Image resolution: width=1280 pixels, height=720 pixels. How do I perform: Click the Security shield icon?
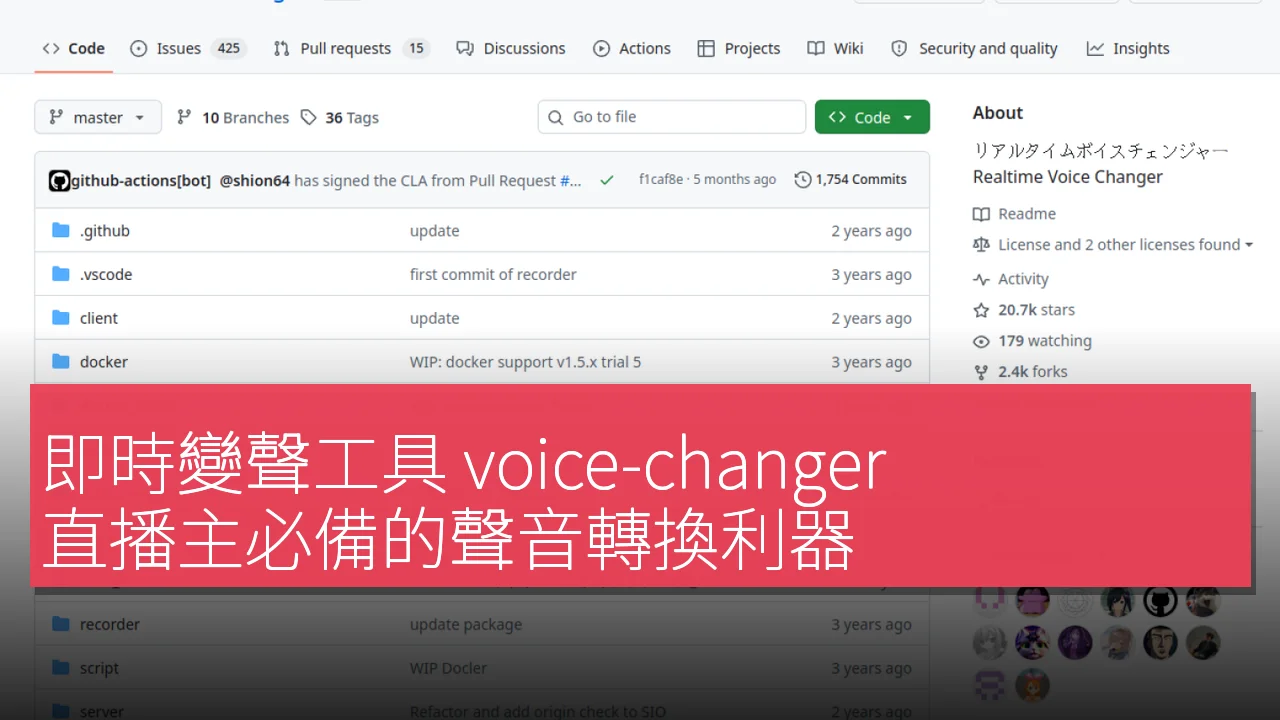pos(899,48)
